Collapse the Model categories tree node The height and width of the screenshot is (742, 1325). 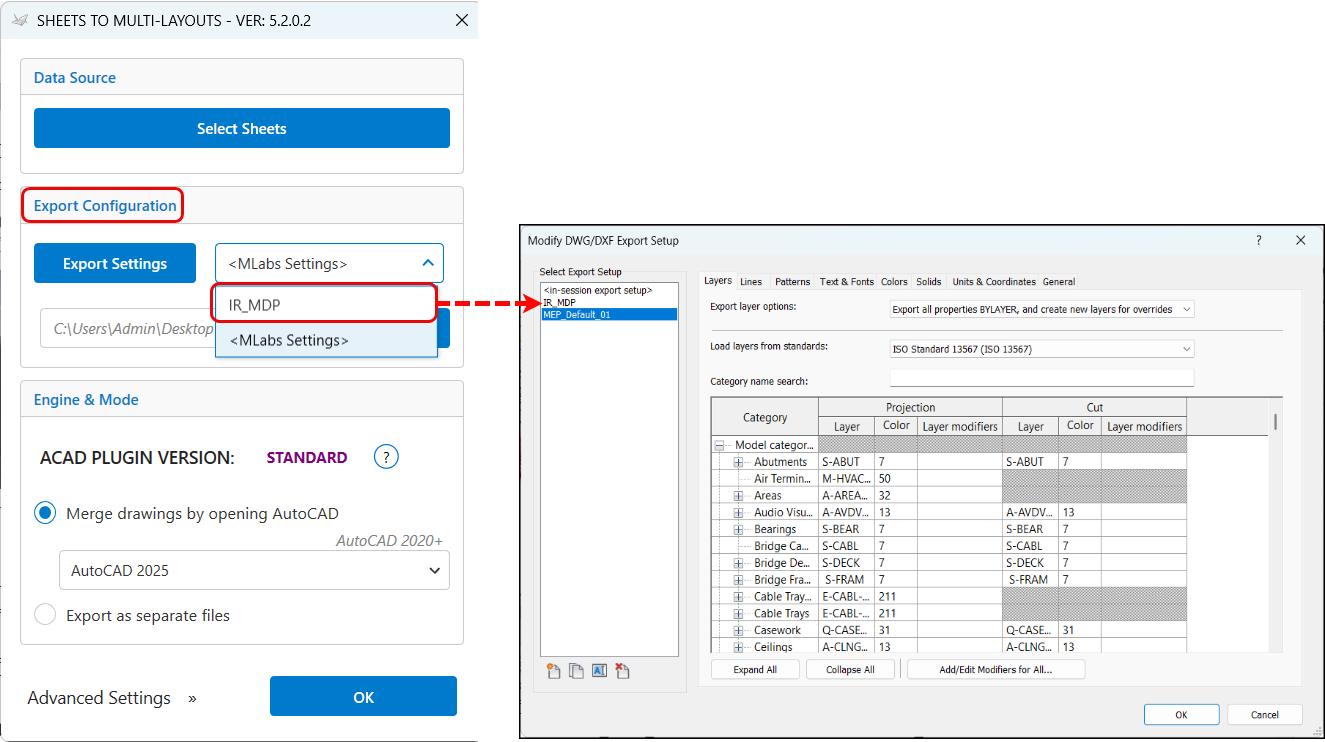[719, 445]
